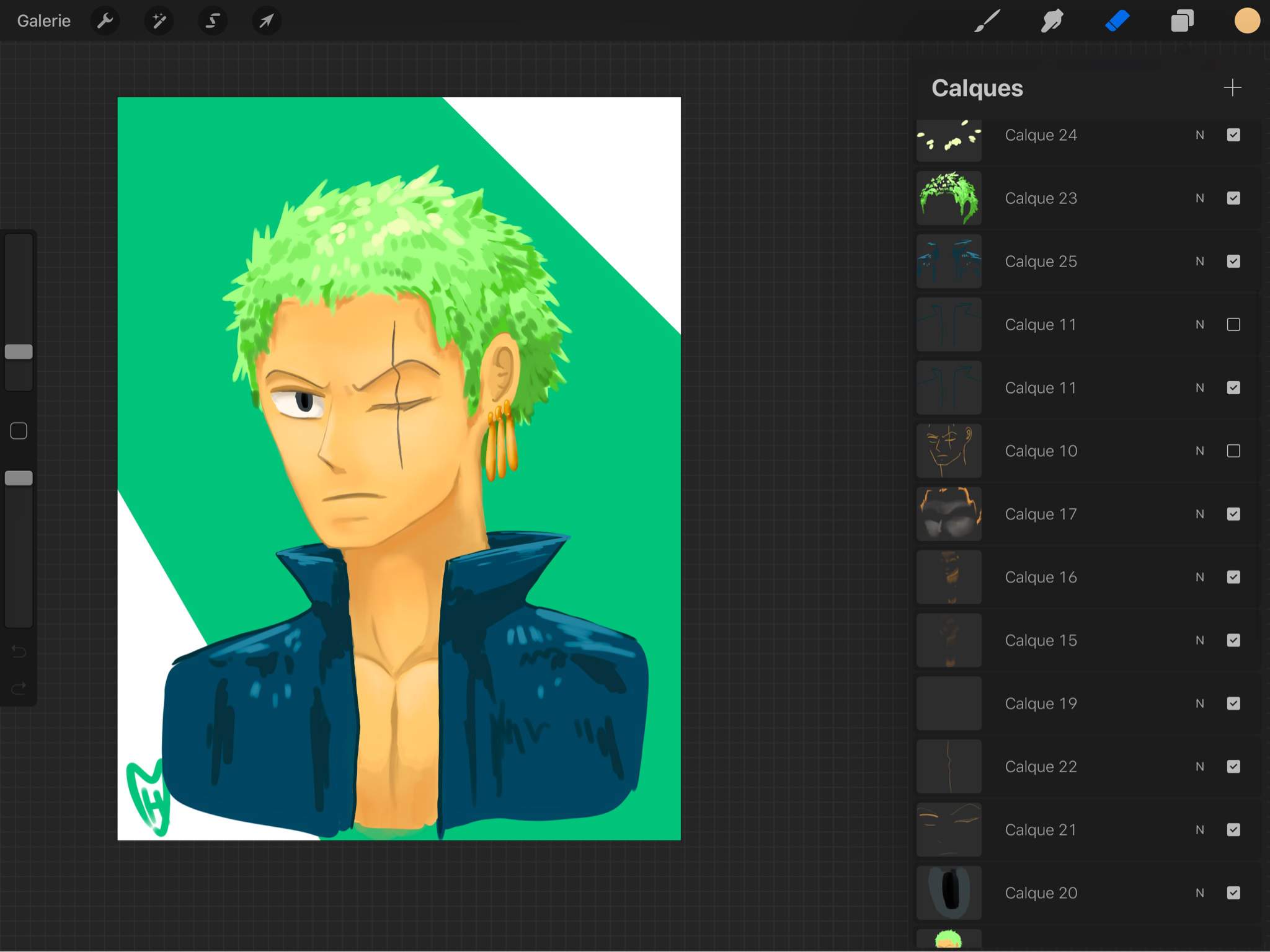
Task: Select the Calque 23 hair thumbnail
Action: pos(949,198)
